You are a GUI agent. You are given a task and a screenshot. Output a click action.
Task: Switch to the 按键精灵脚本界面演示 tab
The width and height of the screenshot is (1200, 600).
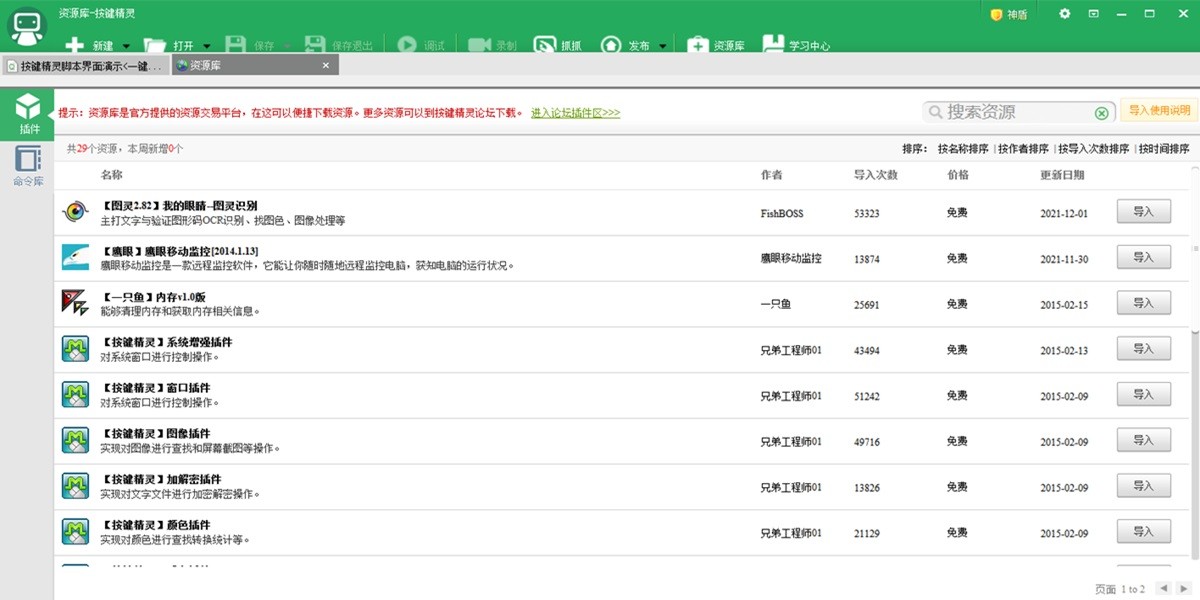click(x=84, y=66)
